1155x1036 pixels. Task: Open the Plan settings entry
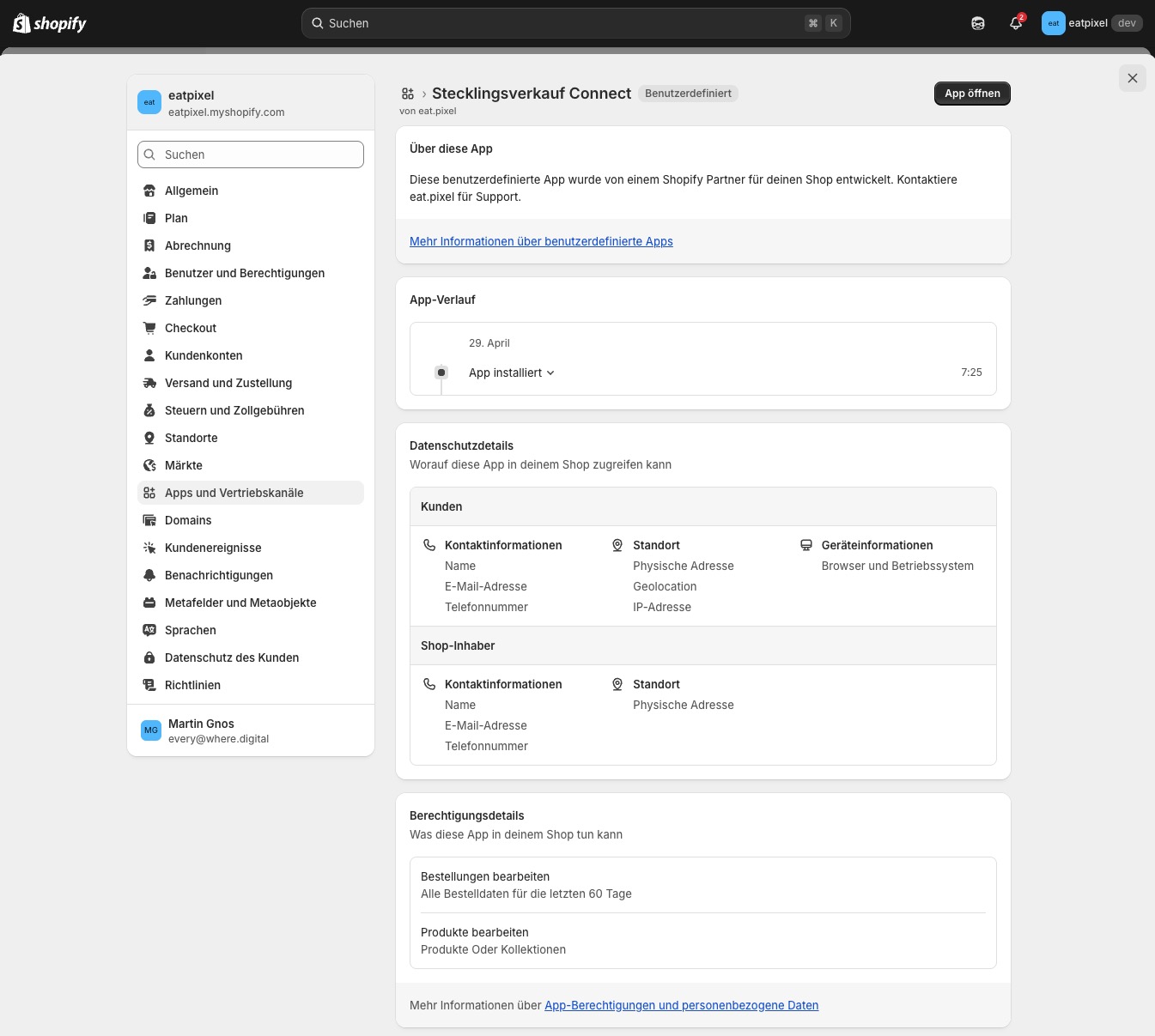coord(176,218)
